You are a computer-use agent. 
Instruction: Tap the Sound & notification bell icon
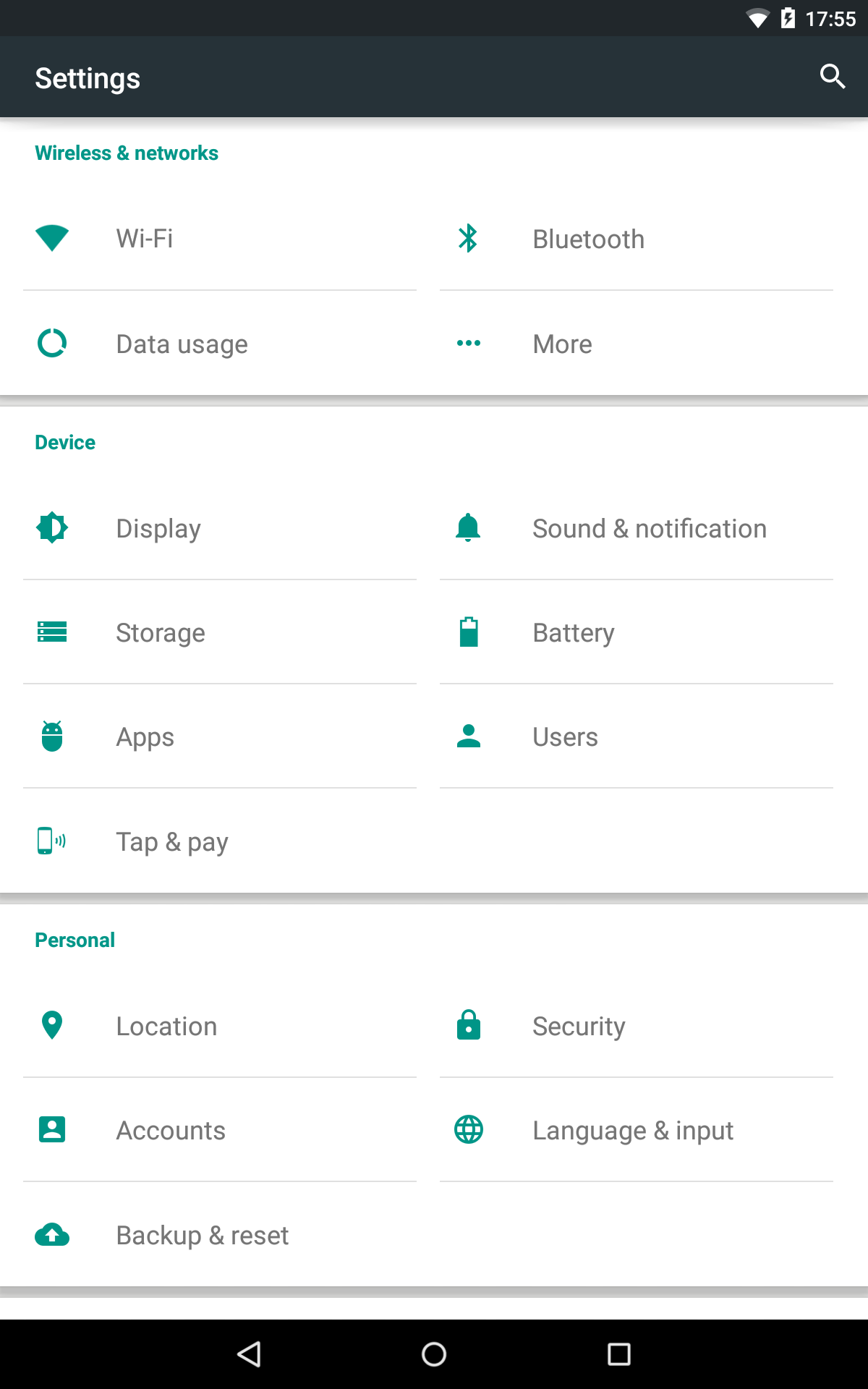(x=468, y=527)
